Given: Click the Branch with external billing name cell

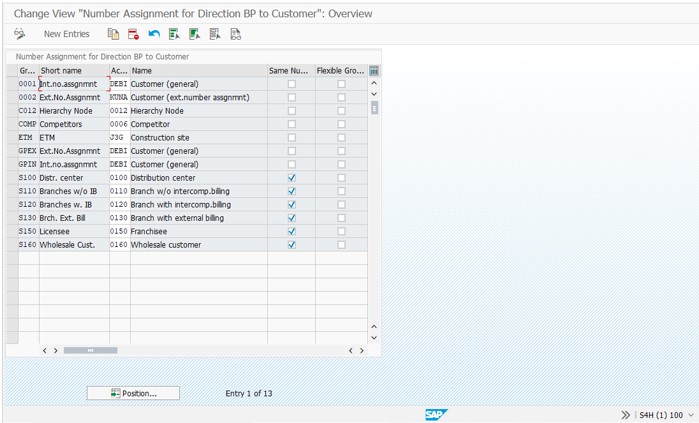Looking at the screenshot, I should tap(199, 218).
